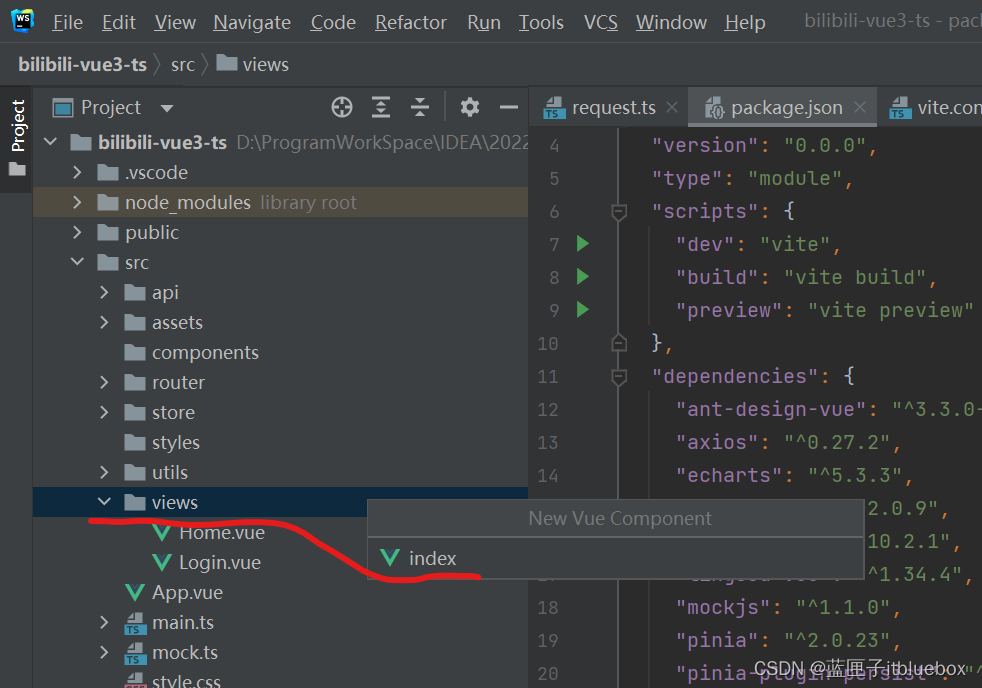Expand the .vscode folder
The image size is (982, 688).
(77, 172)
